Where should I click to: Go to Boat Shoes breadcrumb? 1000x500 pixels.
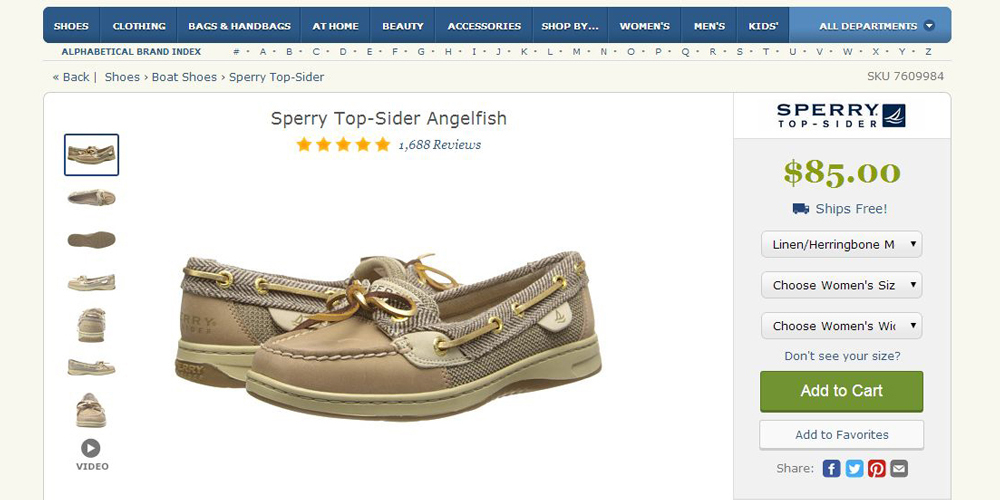point(184,77)
